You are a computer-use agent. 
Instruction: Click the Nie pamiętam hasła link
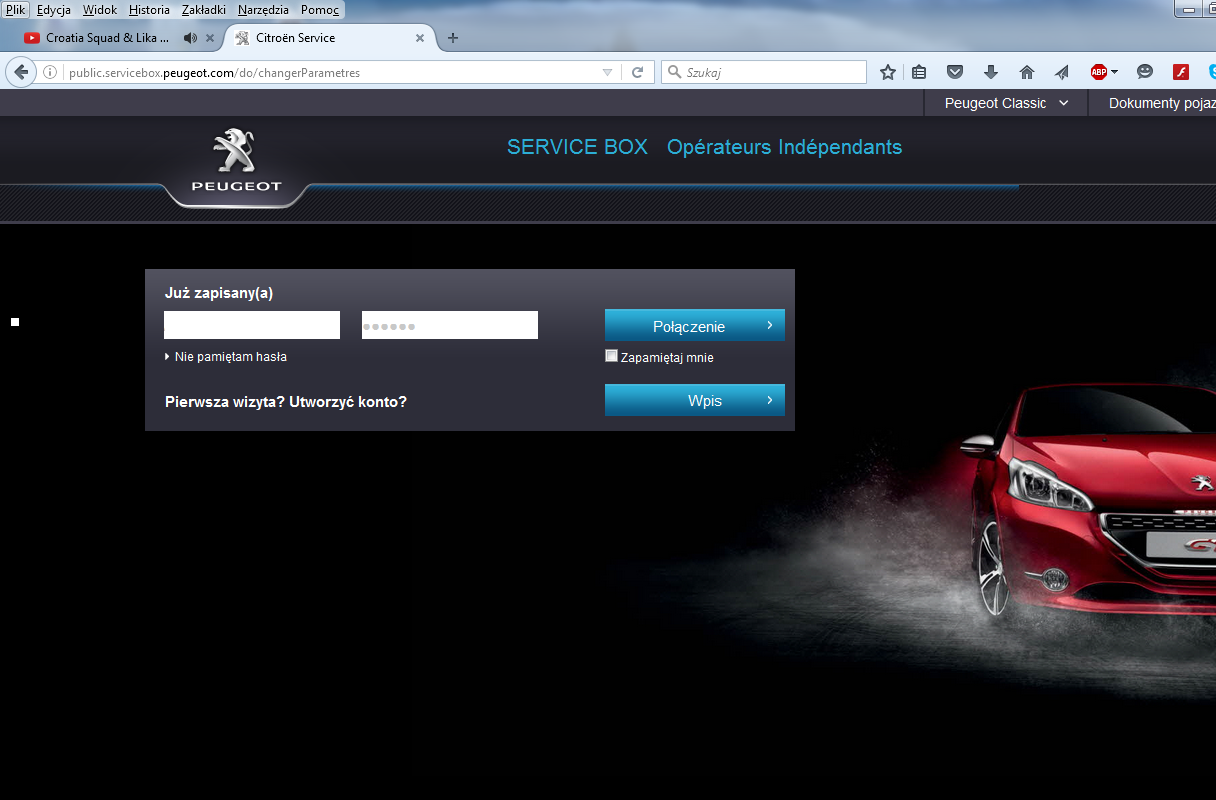(231, 357)
